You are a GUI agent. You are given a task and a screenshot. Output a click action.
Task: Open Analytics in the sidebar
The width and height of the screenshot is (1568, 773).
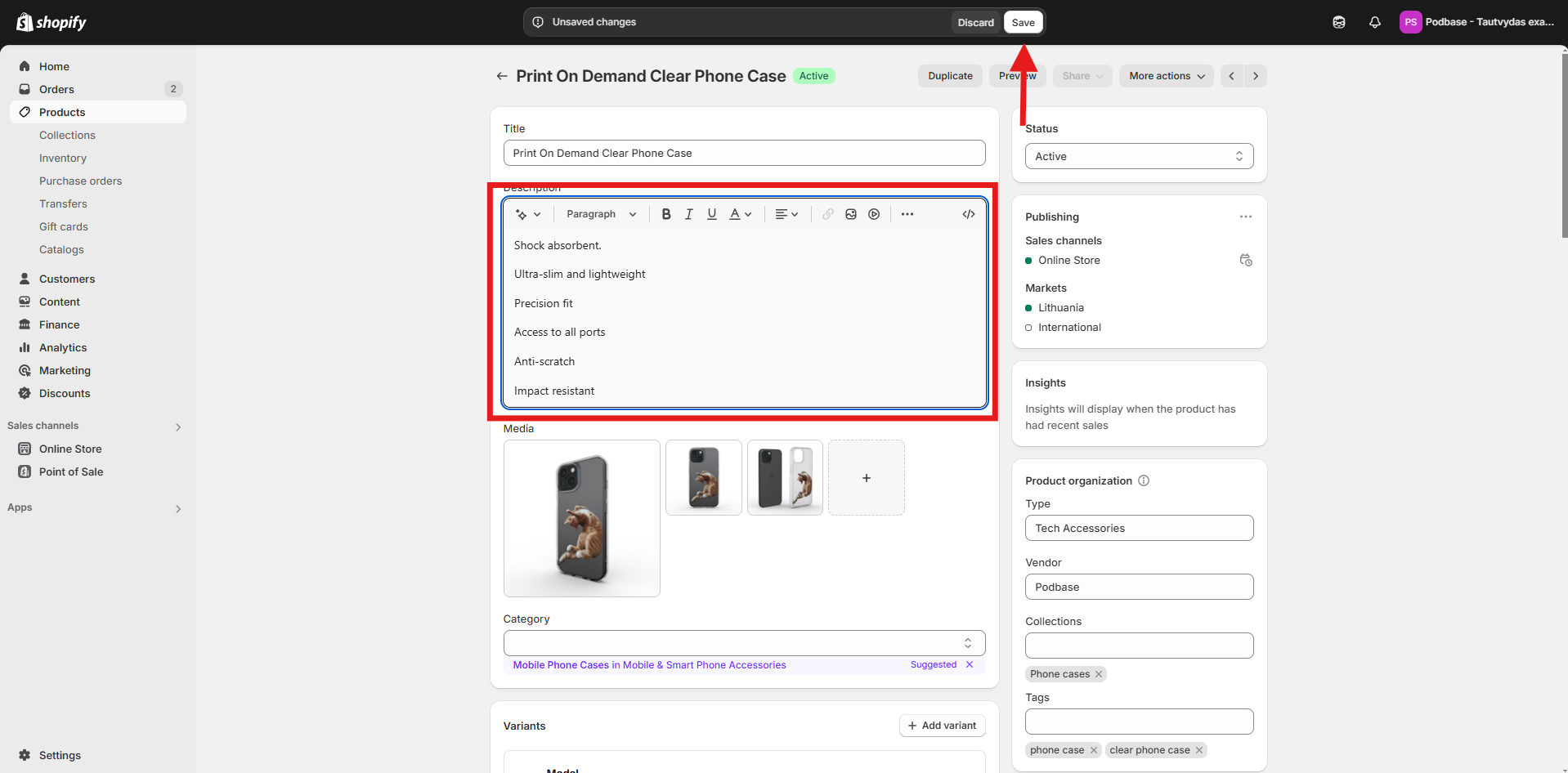tap(63, 347)
